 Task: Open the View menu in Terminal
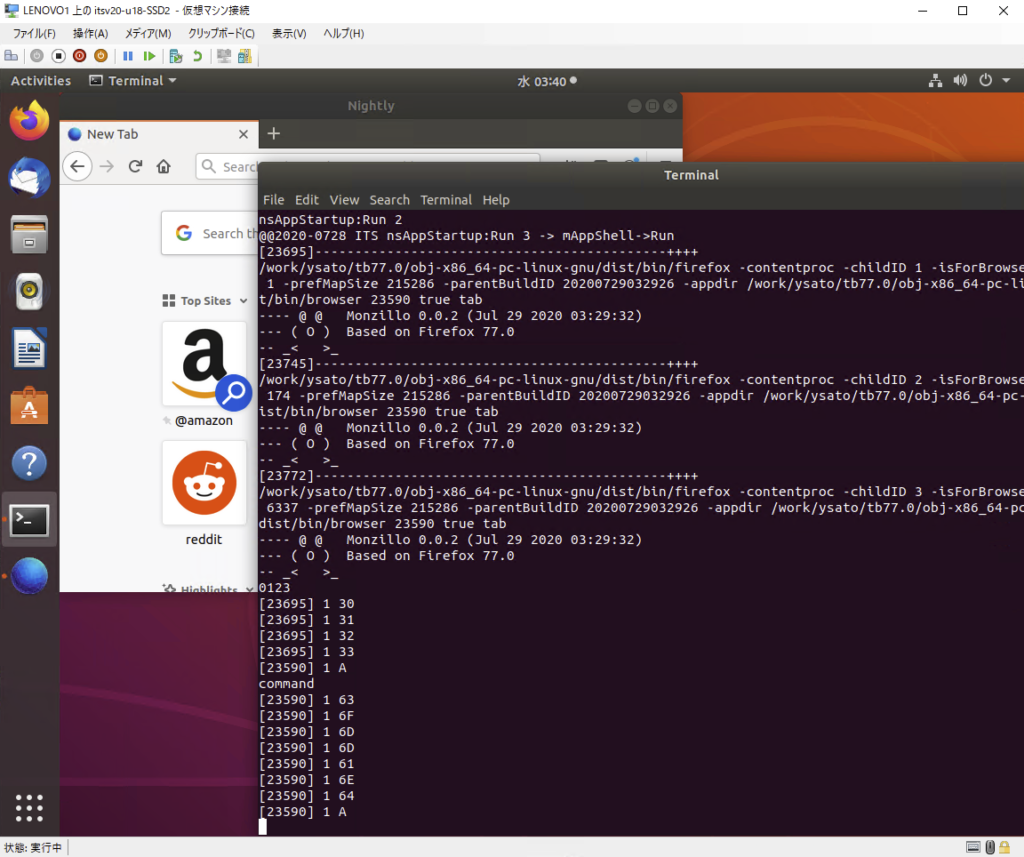(344, 200)
